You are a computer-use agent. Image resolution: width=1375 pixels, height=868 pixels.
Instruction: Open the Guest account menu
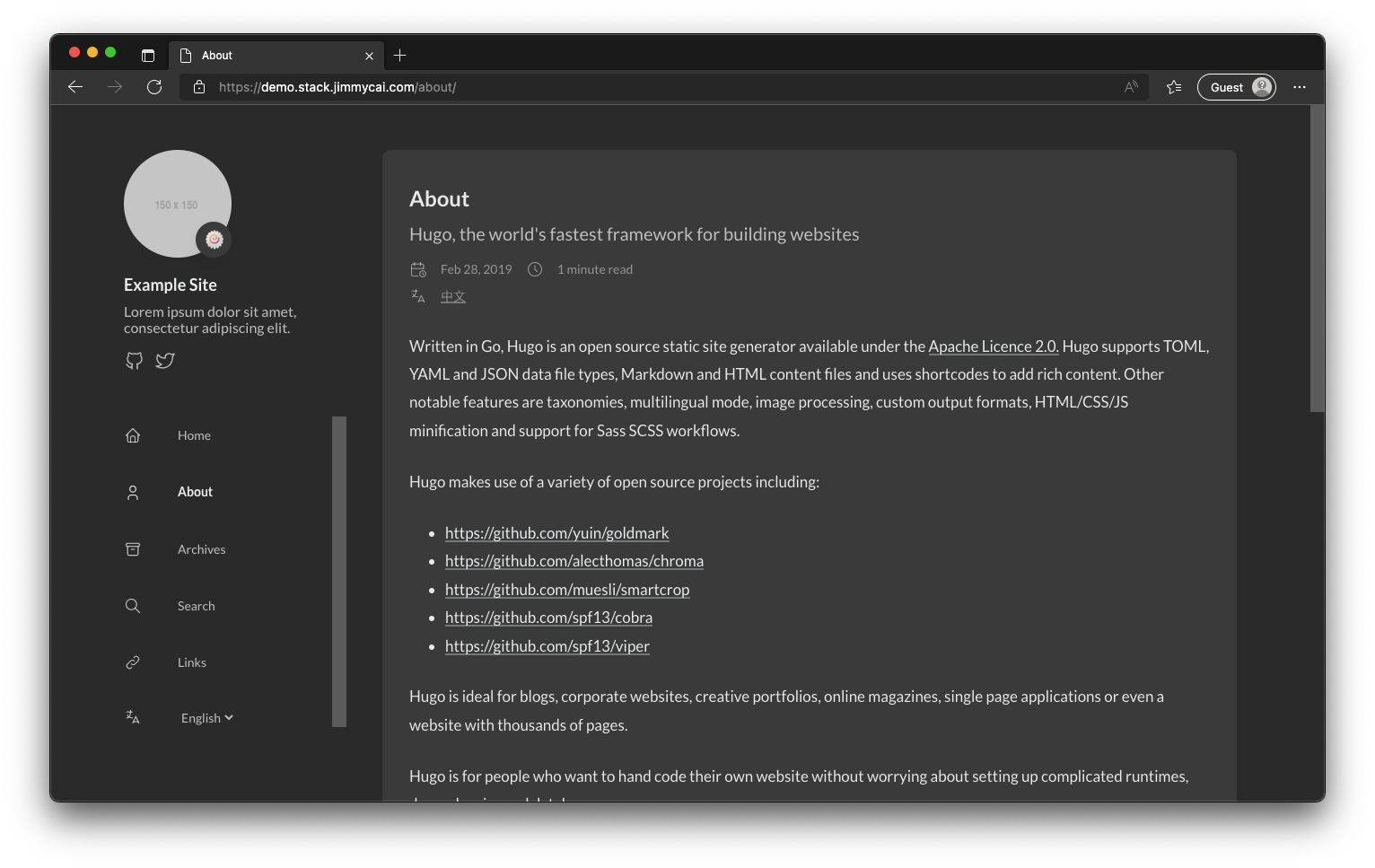tap(1236, 86)
